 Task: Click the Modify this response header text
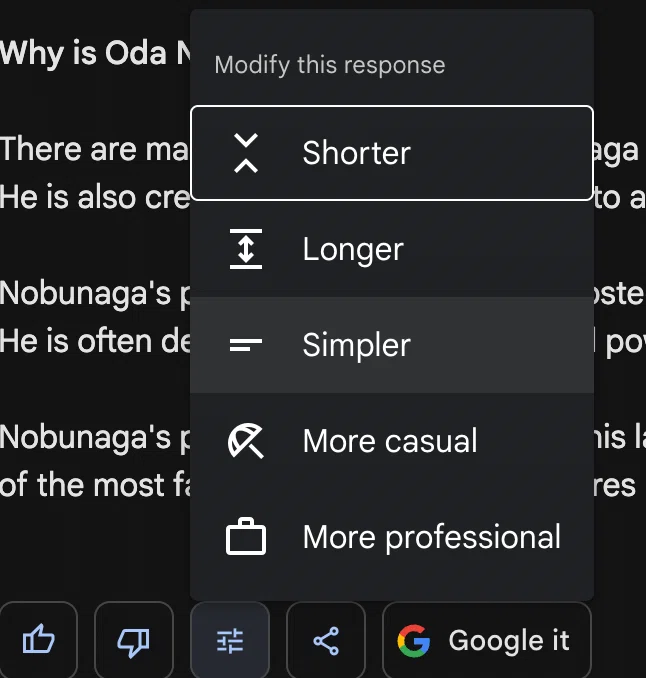click(329, 65)
